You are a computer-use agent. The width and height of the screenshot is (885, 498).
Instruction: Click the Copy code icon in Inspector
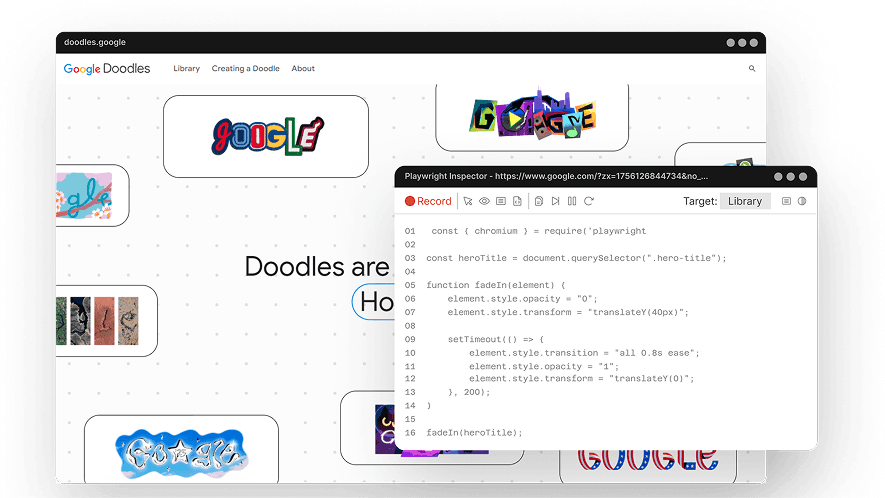[x=539, y=201]
